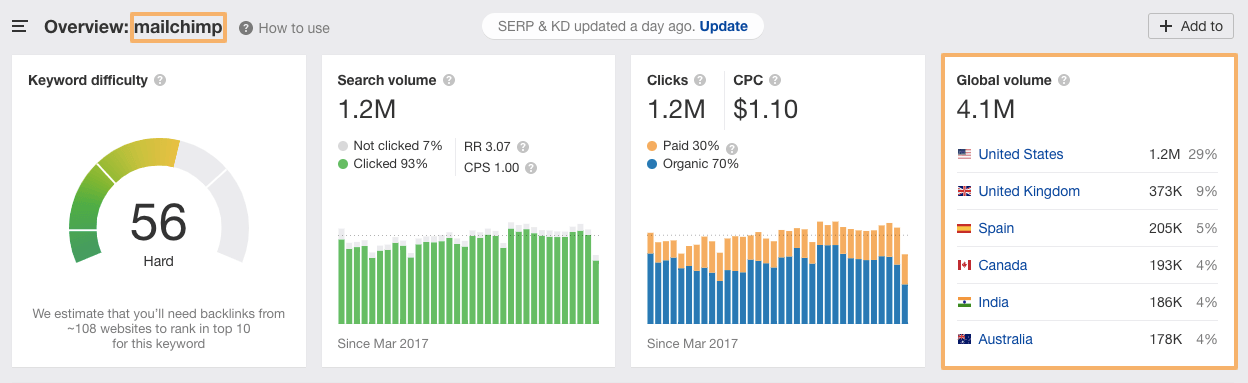The width and height of the screenshot is (1248, 383).
Task: Click the blue Organic legend dot
Action: click(653, 164)
